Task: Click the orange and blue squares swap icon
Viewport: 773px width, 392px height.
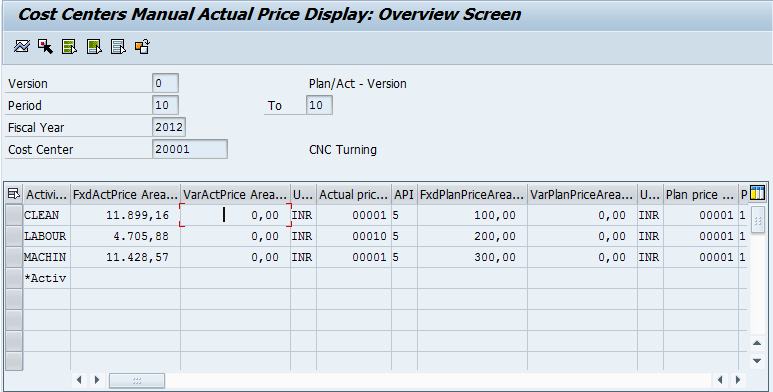Action: click(142, 46)
